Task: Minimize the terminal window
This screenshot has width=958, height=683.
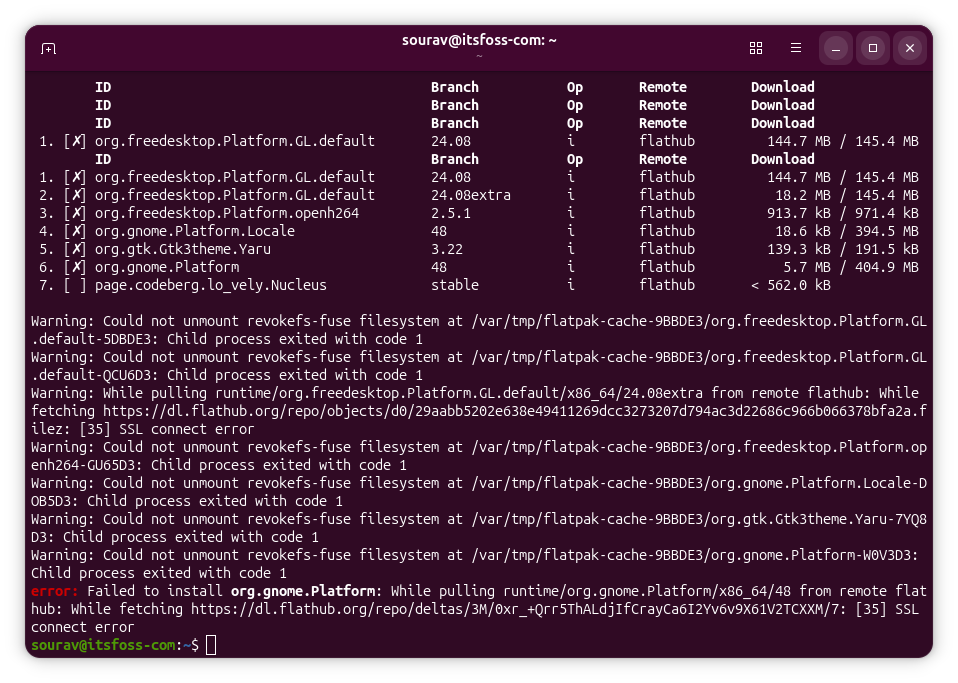Action: pos(836,48)
